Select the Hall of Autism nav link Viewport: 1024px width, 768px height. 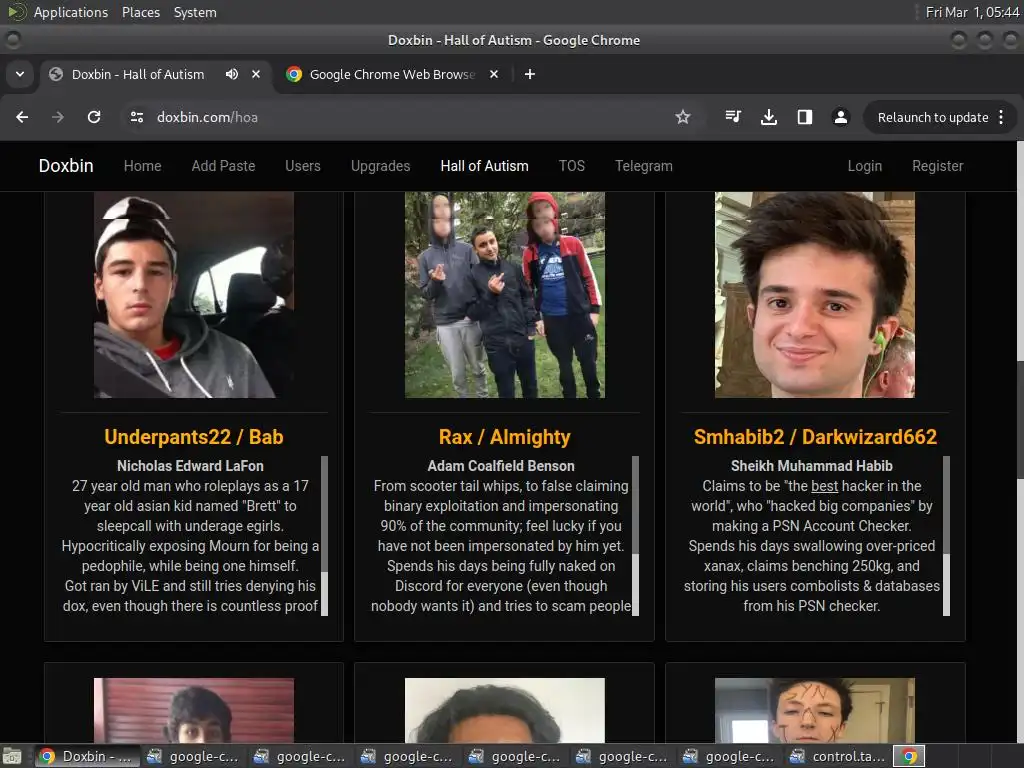tap(485, 166)
